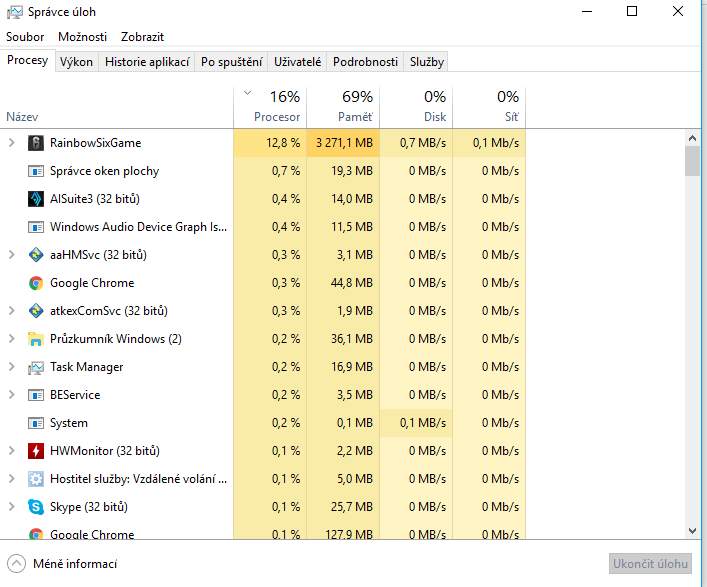Switch to the Výkon tab

click(x=76, y=62)
